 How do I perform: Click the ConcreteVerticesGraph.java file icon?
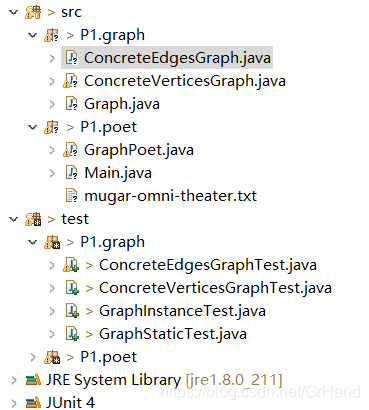[71, 81]
